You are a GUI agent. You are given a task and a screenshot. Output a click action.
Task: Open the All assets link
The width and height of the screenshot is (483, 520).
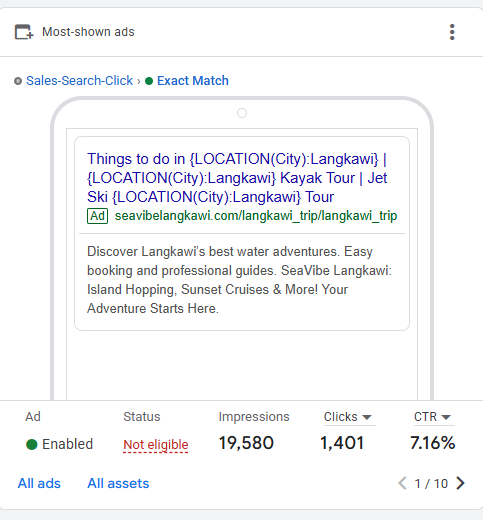point(118,483)
